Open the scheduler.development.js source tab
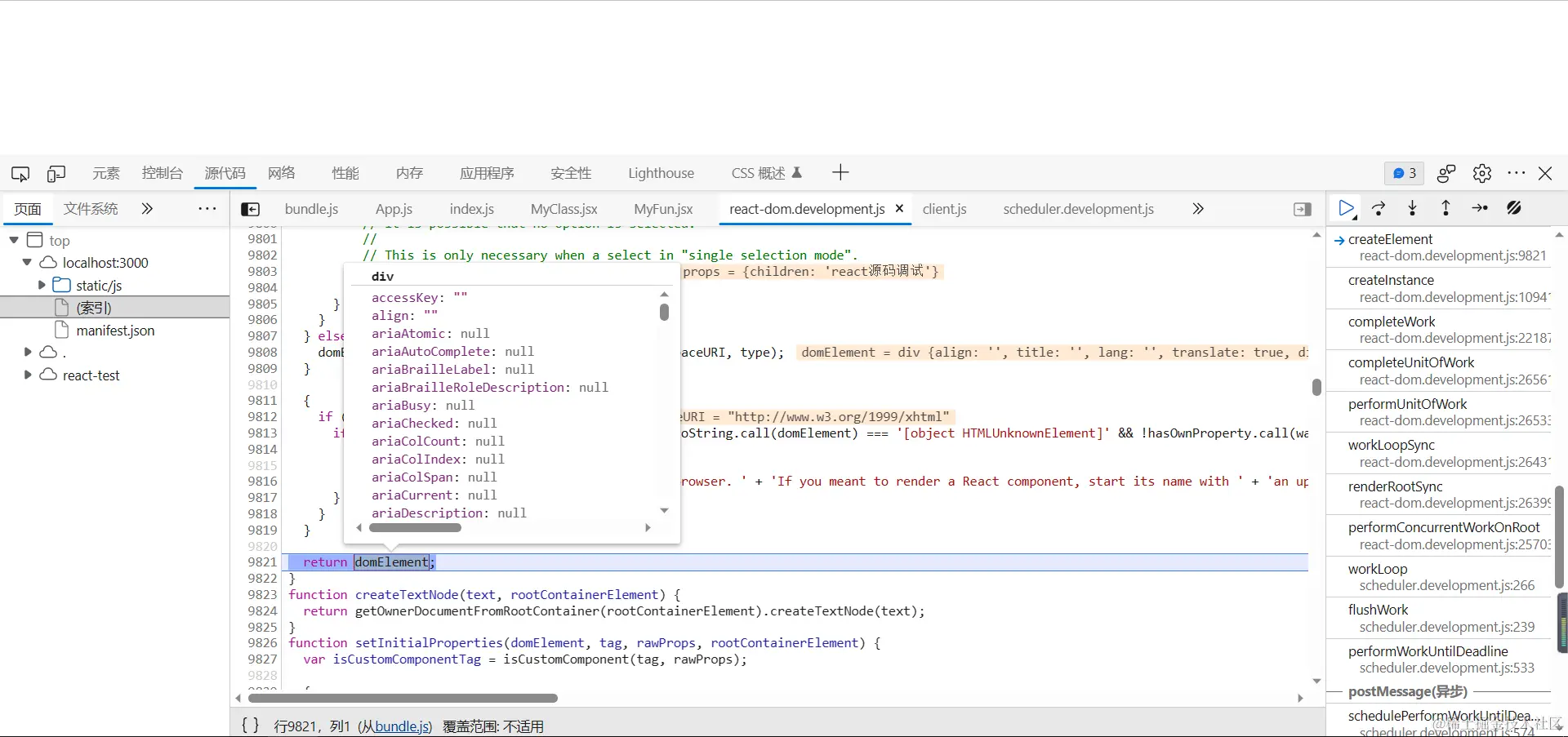1568x737 pixels. (1079, 209)
